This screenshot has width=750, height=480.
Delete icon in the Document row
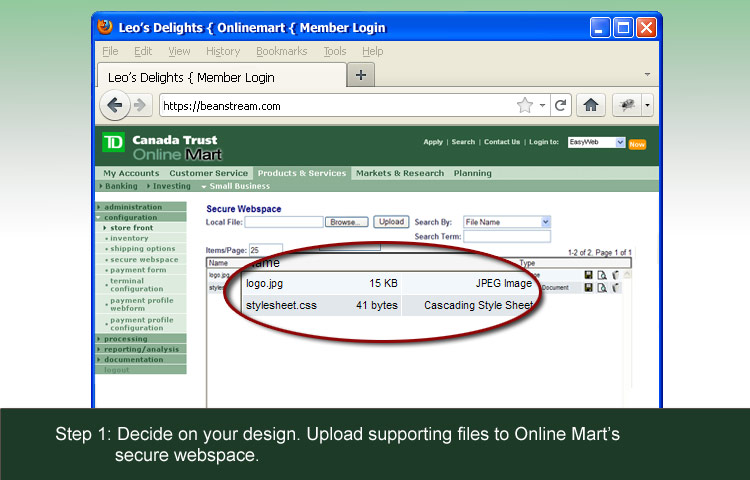click(x=616, y=287)
